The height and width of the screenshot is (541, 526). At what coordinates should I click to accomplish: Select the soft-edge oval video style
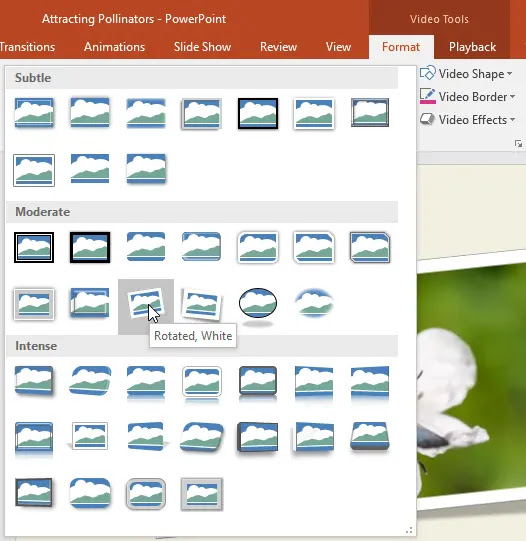[x=314, y=303]
